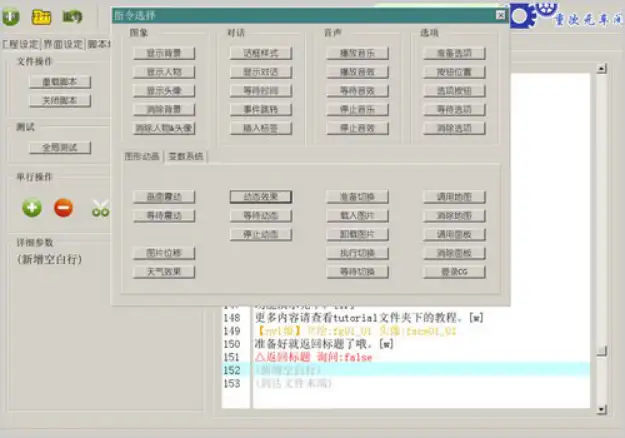Image resolution: width=625 pixels, height=438 pixels.
Task: Click the 显示人物 button
Action: (x=164, y=72)
